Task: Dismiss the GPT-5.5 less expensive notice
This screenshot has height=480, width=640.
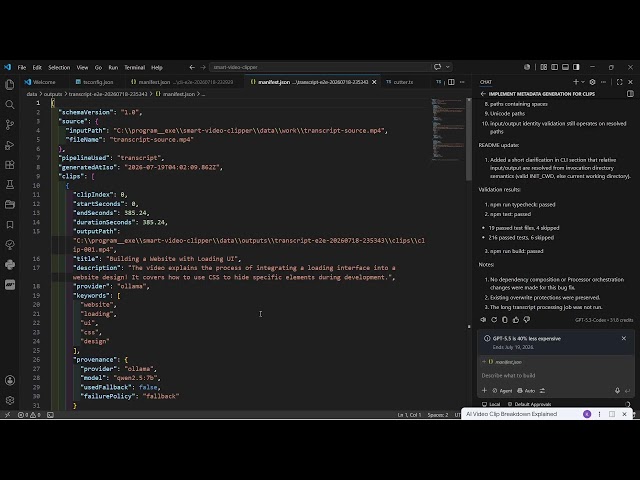Action: [x=624, y=338]
